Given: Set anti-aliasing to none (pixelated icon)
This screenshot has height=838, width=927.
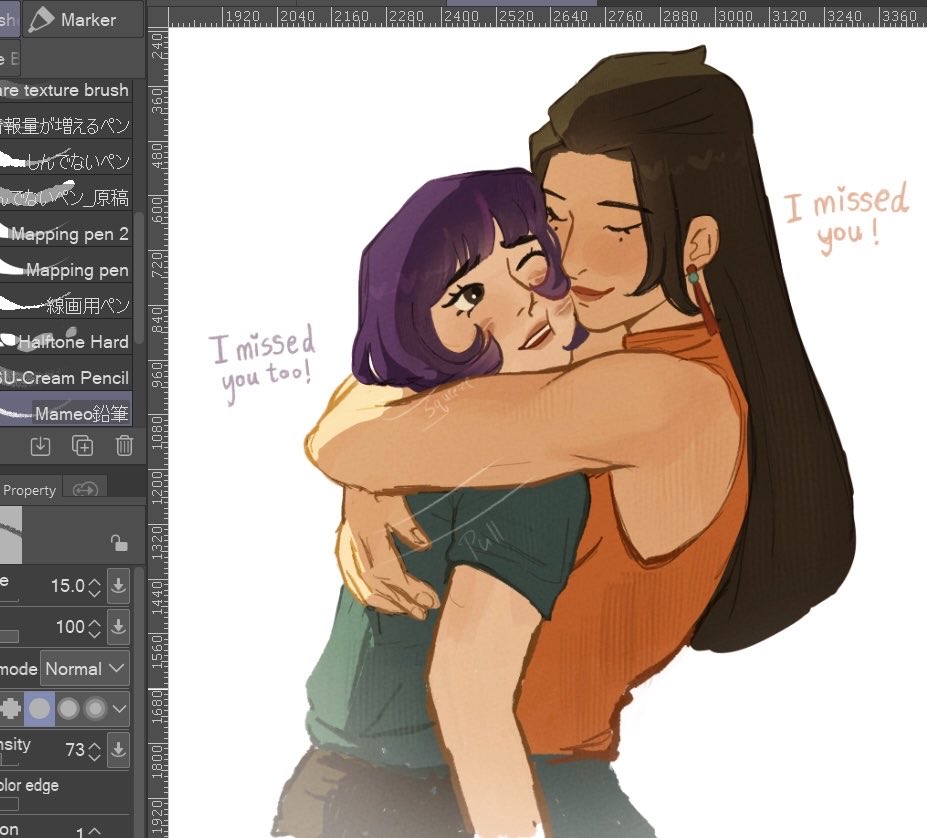Looking at the screenshot, I should pyautogui.click(x=12, y=708).
